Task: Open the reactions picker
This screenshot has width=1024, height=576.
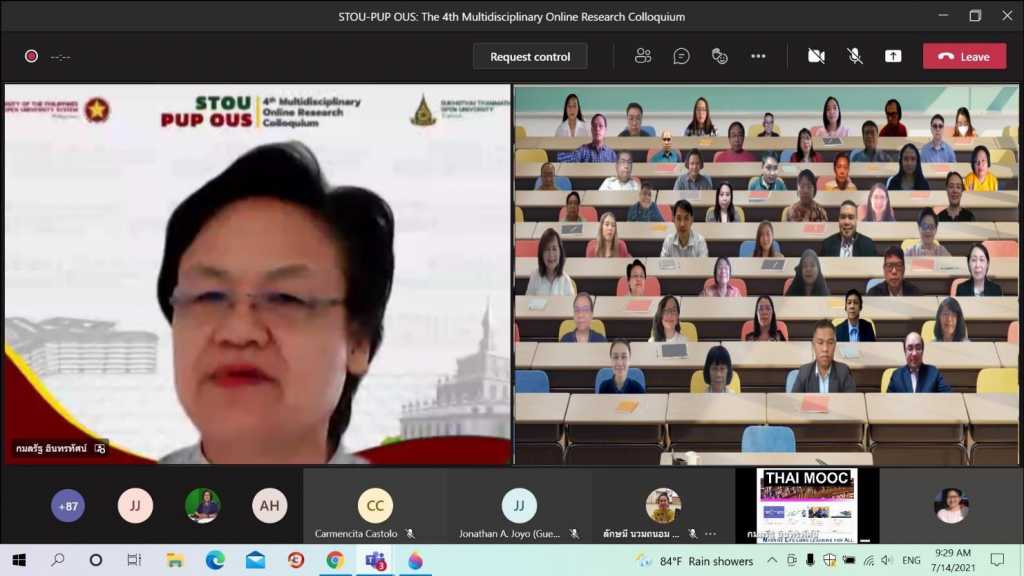Action: tap(720, 56)
